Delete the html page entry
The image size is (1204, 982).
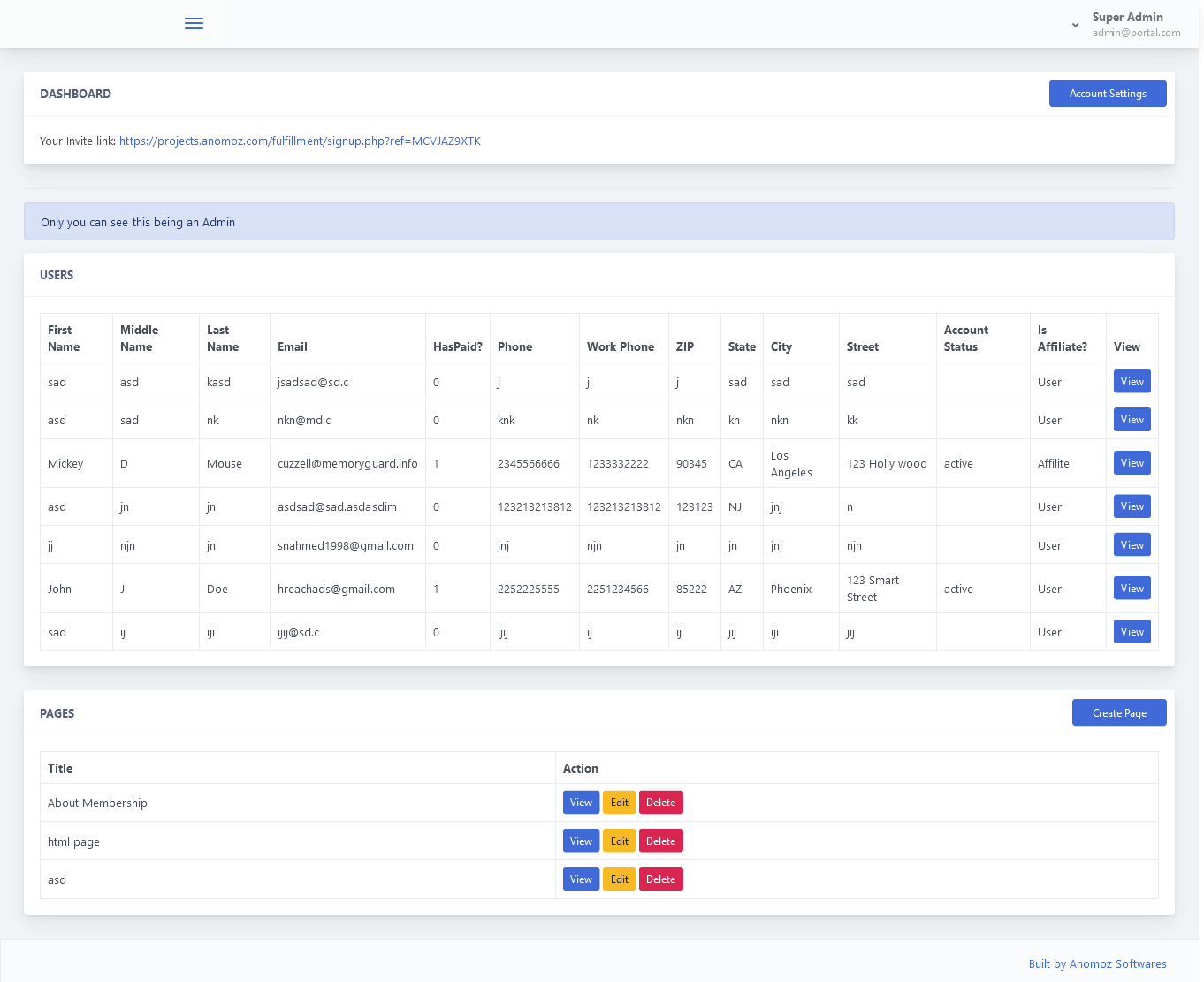[660, 841]
